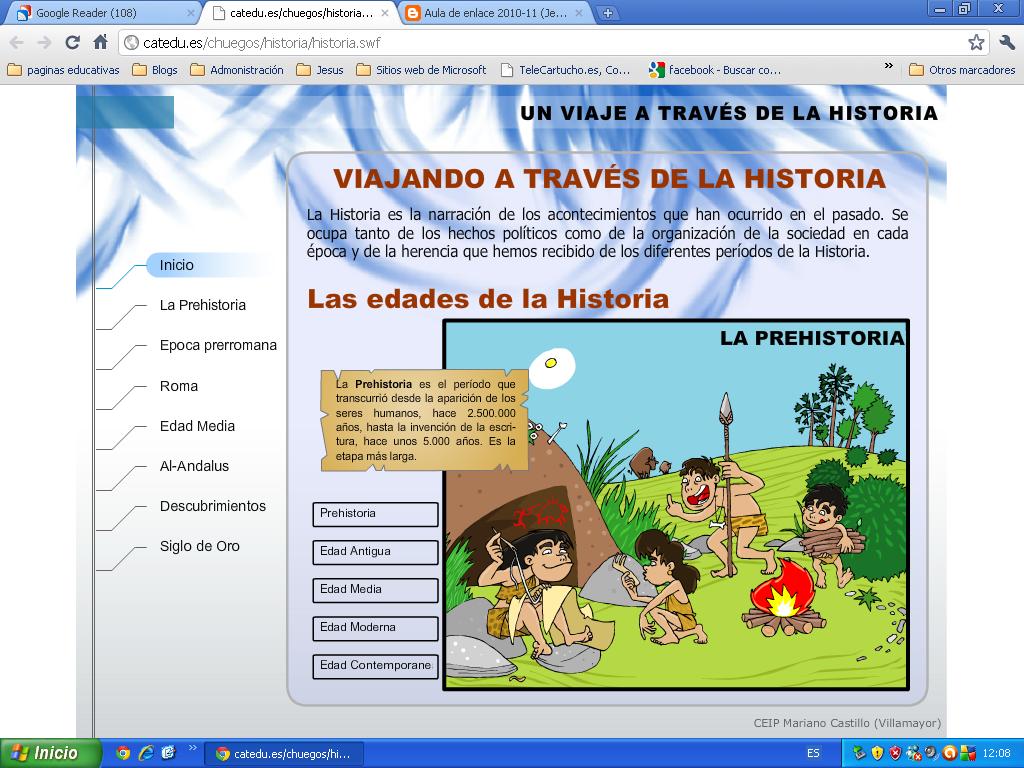Open the Otros marcadores folder
The image size is (1024, 768).
(963, 70)
